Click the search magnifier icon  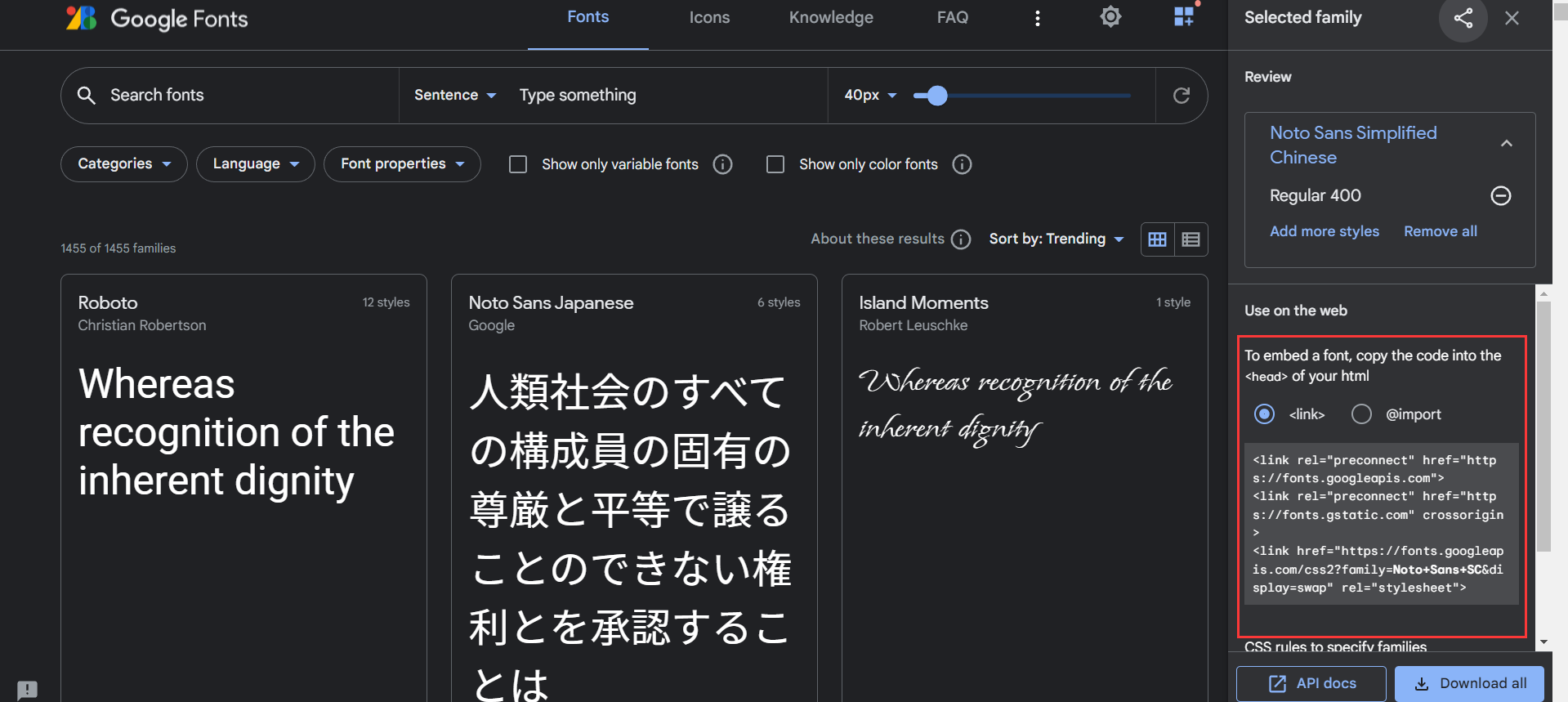tap(86, 95)
